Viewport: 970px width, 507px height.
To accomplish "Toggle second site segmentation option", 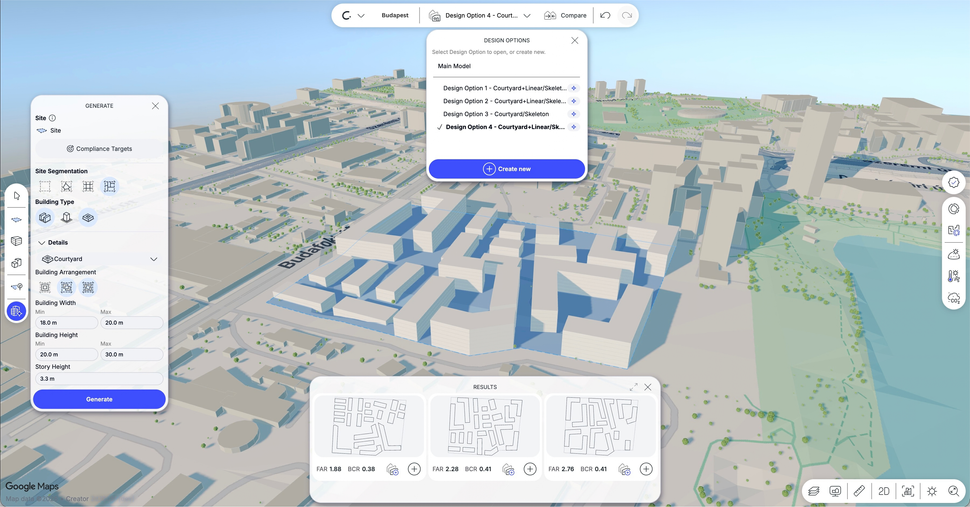I will click(66, 186).
